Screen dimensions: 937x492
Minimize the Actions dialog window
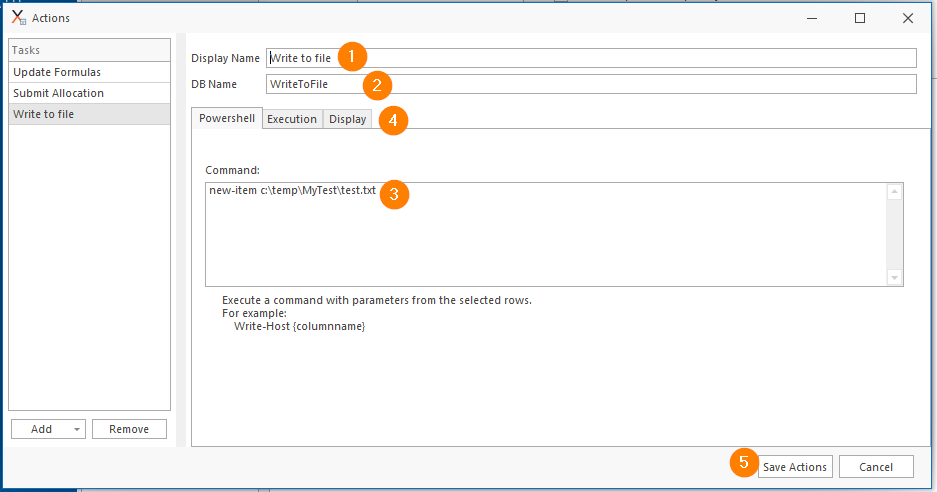(x=812, y=18)
